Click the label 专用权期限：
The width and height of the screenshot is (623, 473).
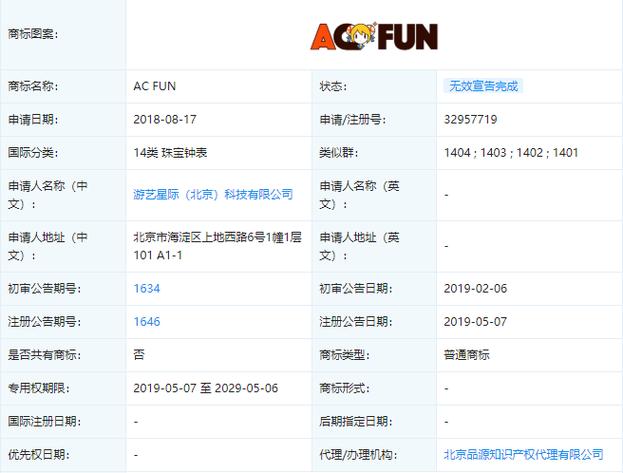click(39, 388)
